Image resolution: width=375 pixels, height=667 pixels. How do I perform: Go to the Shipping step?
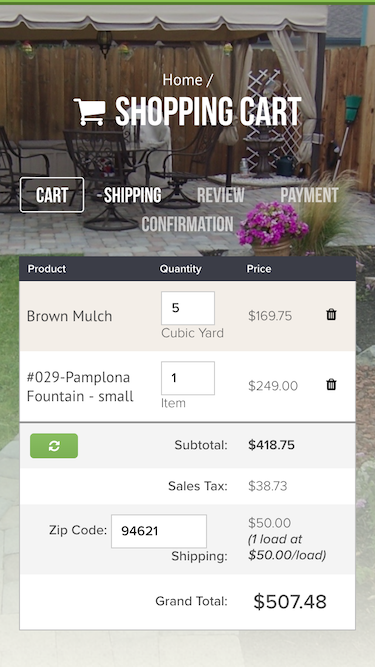[x=133, y=195]
